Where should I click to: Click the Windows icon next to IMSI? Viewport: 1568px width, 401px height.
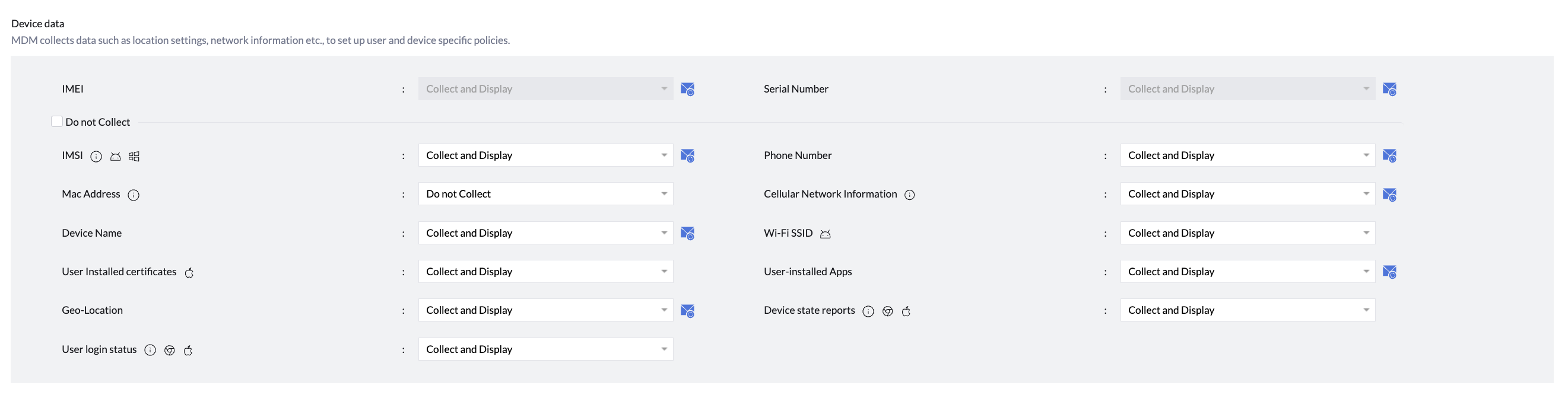135,157
